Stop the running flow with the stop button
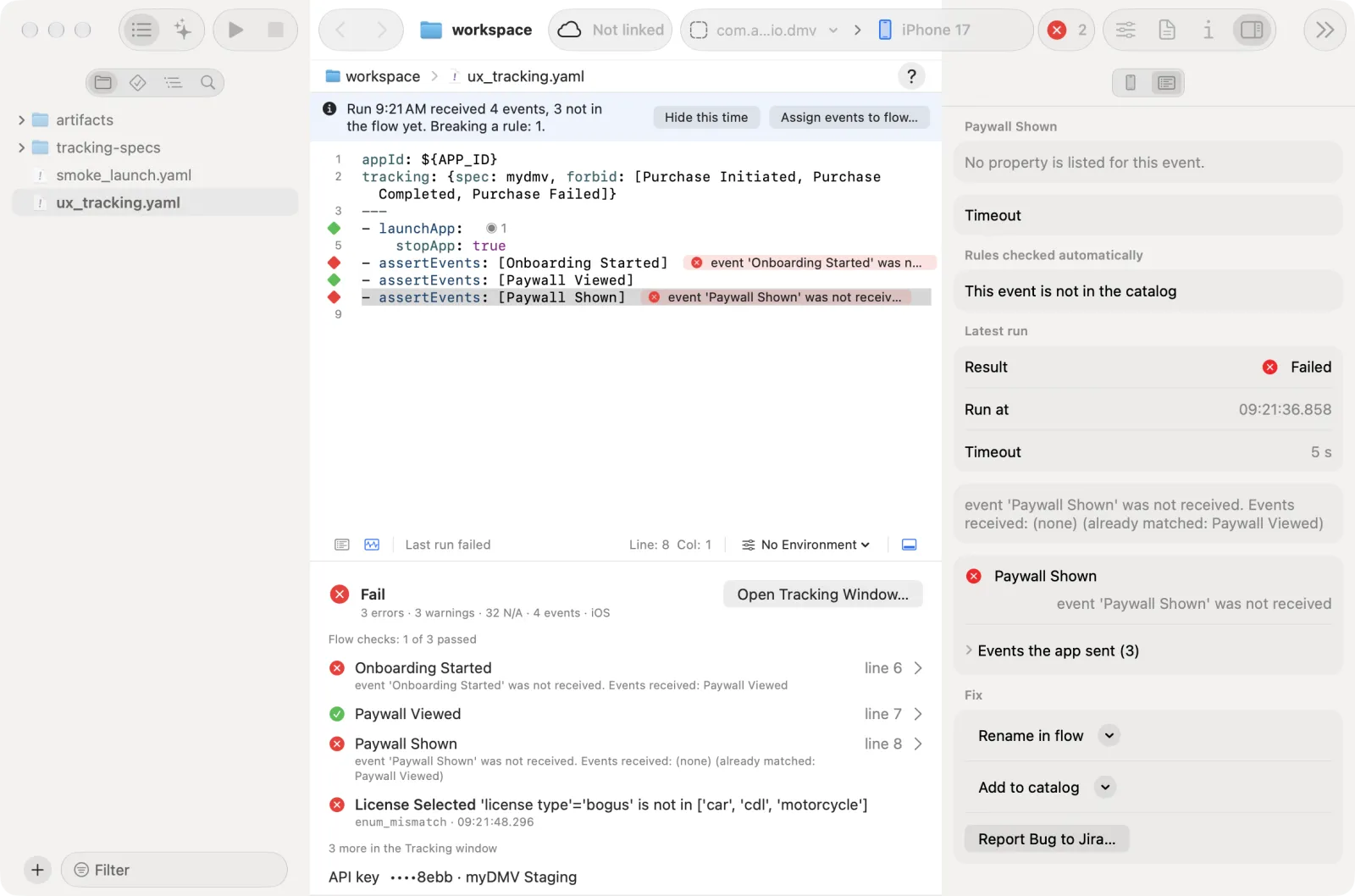 tap(275, 30)
